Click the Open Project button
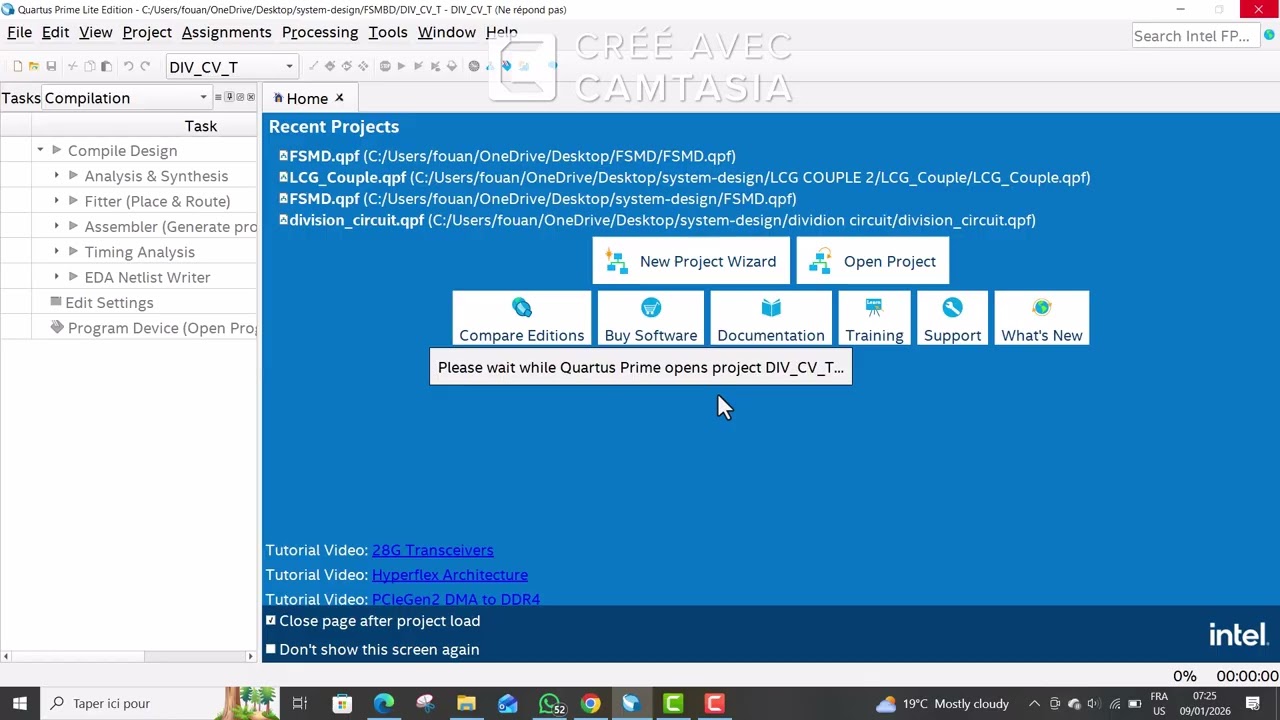 (873, 261)
